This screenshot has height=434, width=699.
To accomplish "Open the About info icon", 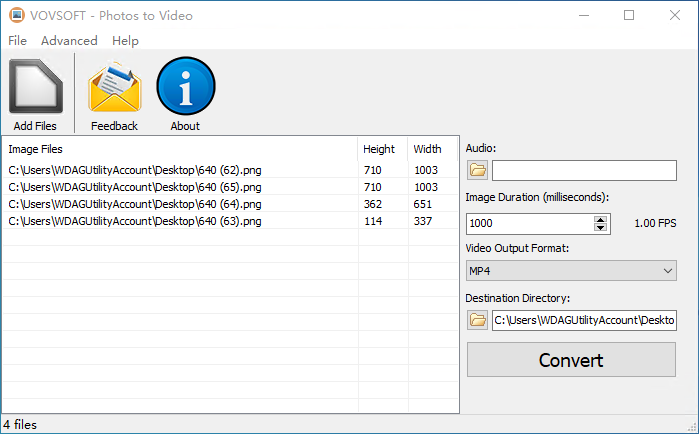I will coord(185,86).
